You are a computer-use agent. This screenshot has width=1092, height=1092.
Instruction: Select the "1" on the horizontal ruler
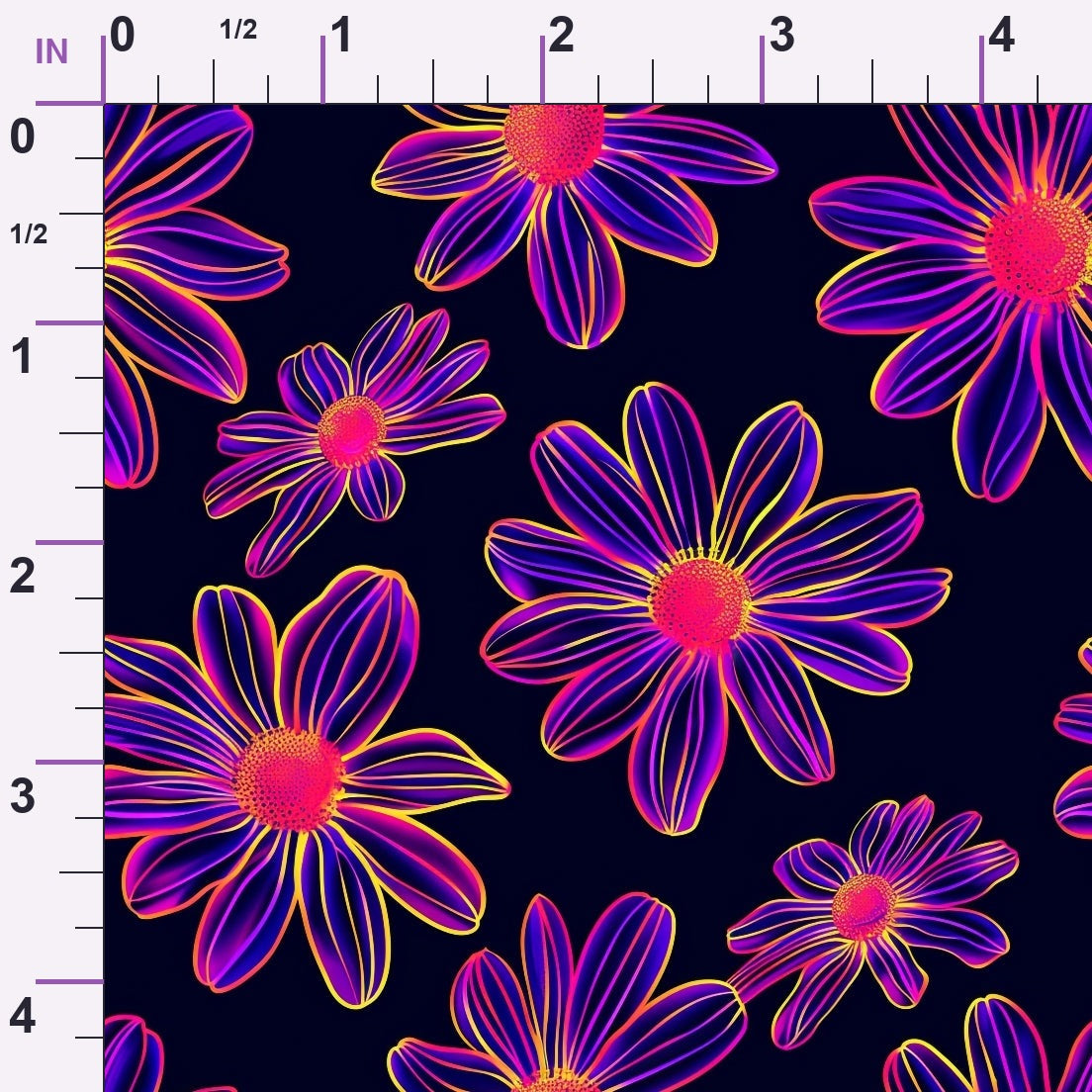click(x=341, y=36)
